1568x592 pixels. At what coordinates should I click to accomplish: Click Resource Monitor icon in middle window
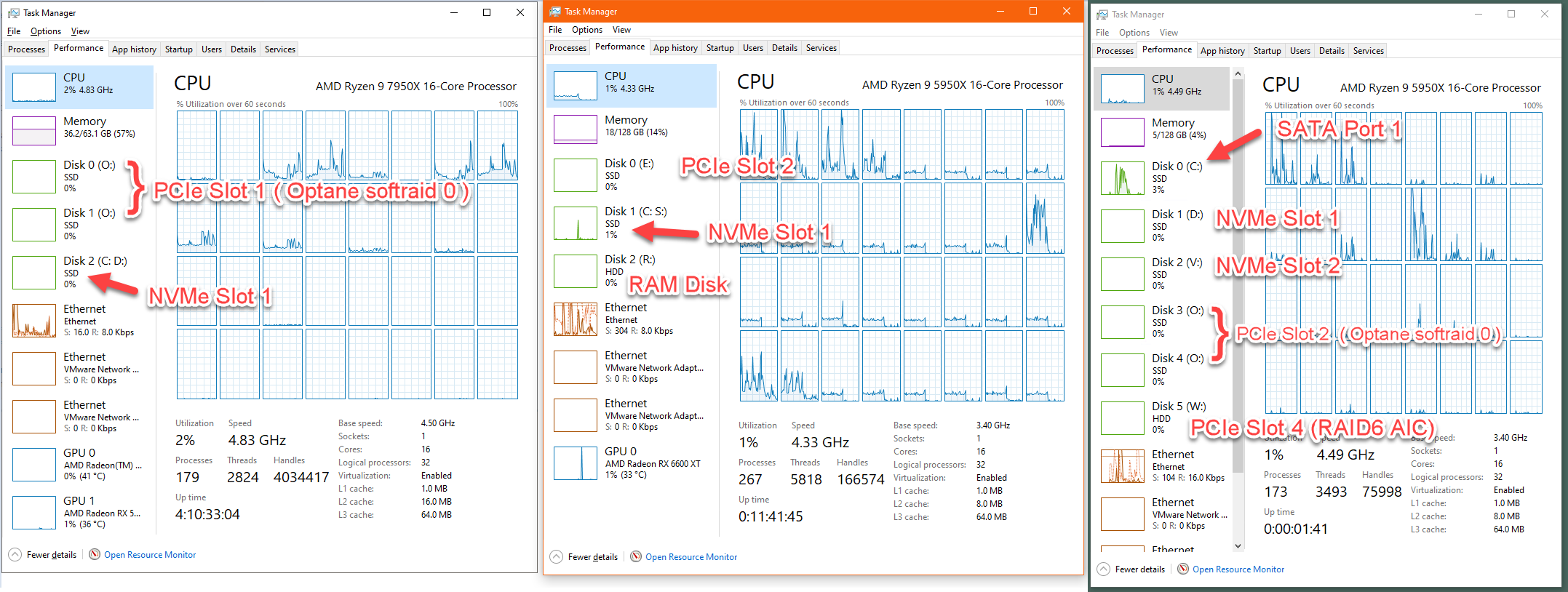(636, 556)
